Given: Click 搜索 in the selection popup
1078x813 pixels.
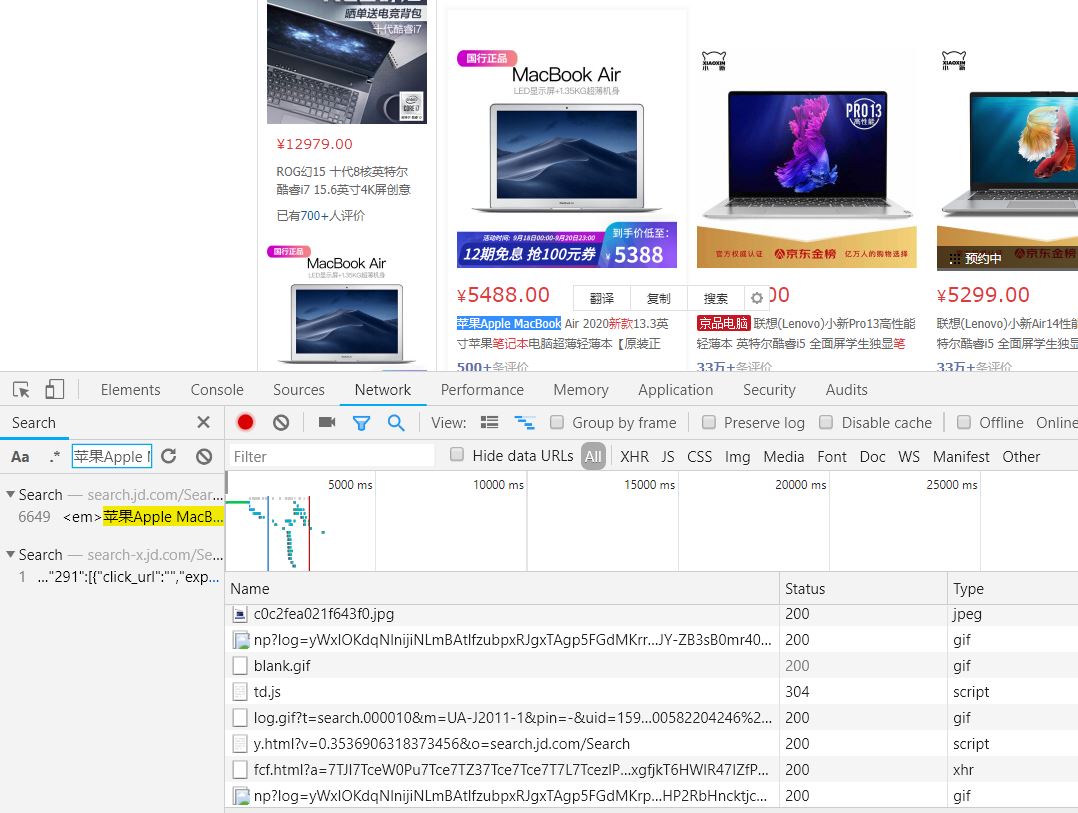Looking at the screenshot, I should pos(715,298).
